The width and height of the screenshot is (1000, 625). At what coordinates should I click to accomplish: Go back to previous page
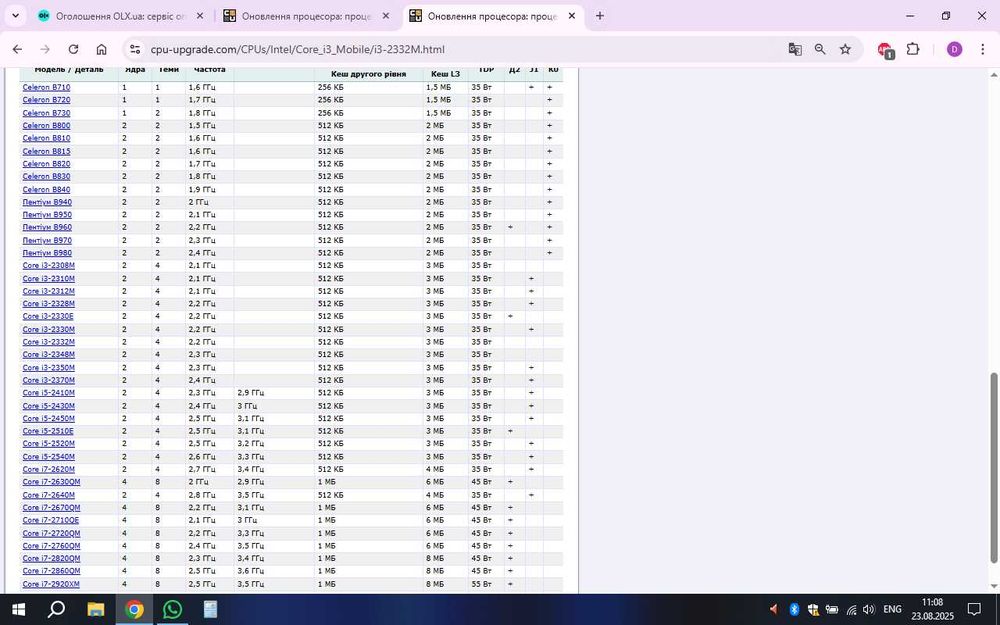17,49
